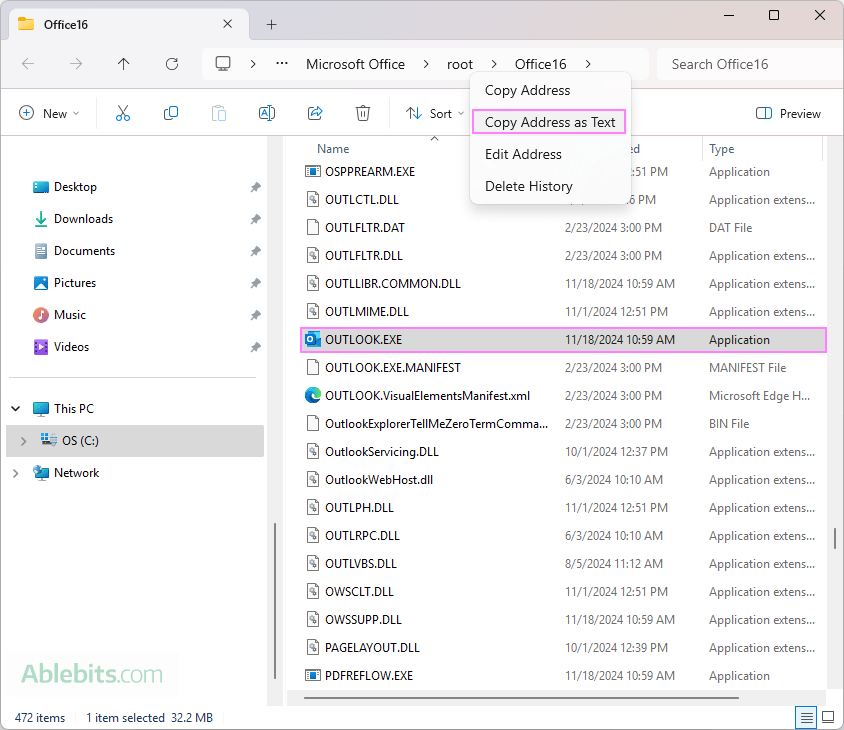Unpin Documents using its pin icon
Screen dimensions: 844x730
coord(256,251)
